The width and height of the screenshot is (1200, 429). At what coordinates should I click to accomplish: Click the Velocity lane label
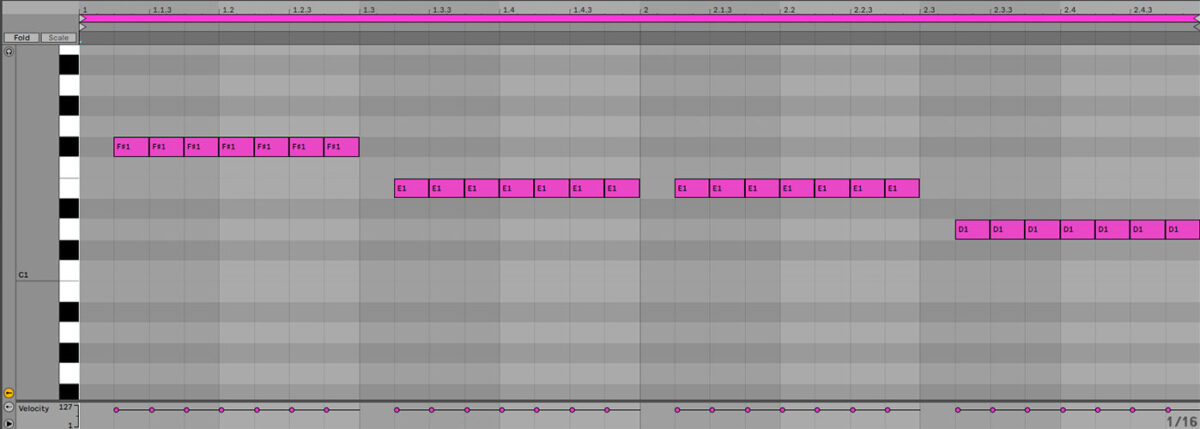[34, 408]
